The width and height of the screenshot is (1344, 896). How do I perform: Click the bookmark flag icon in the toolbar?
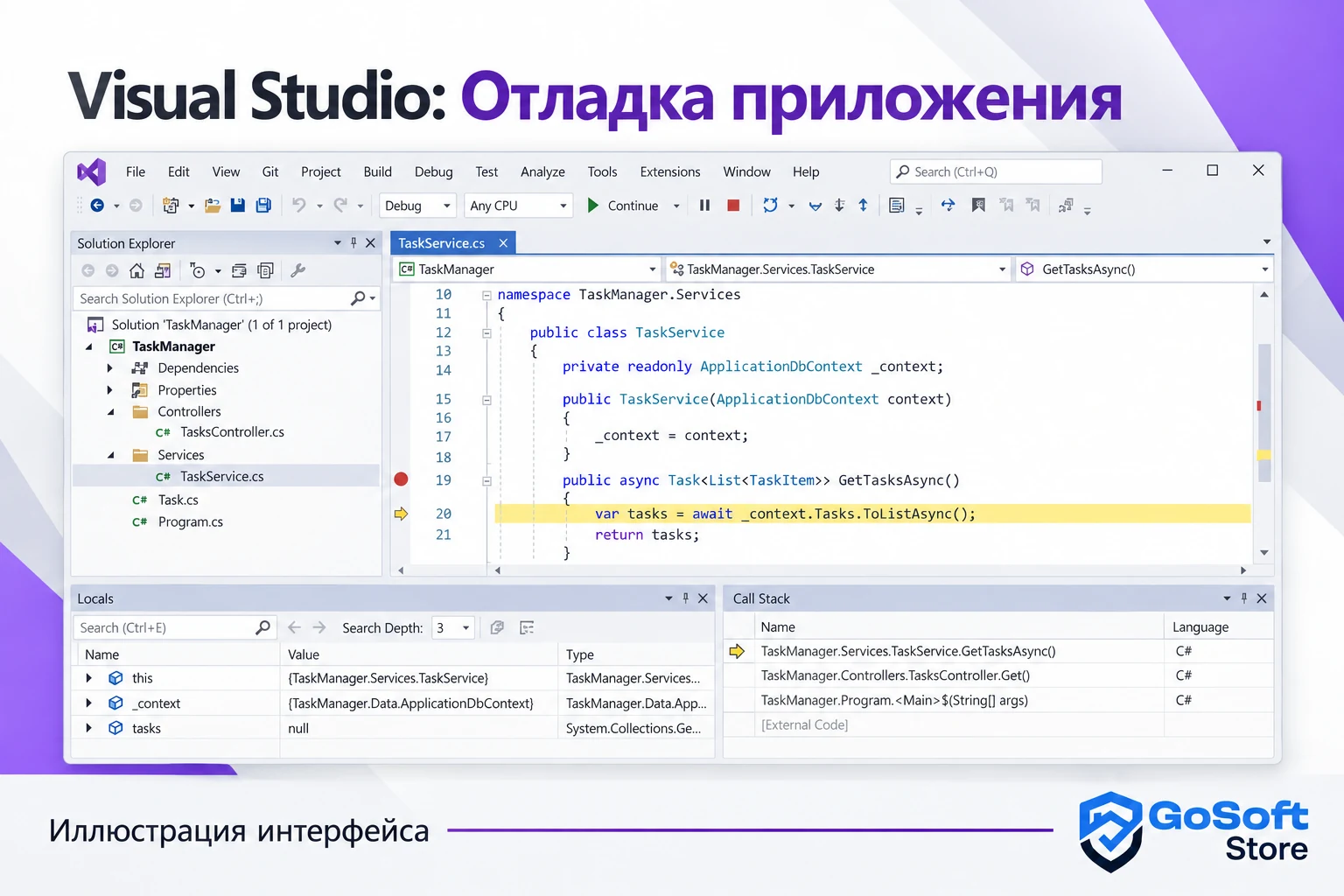[978, 206]
